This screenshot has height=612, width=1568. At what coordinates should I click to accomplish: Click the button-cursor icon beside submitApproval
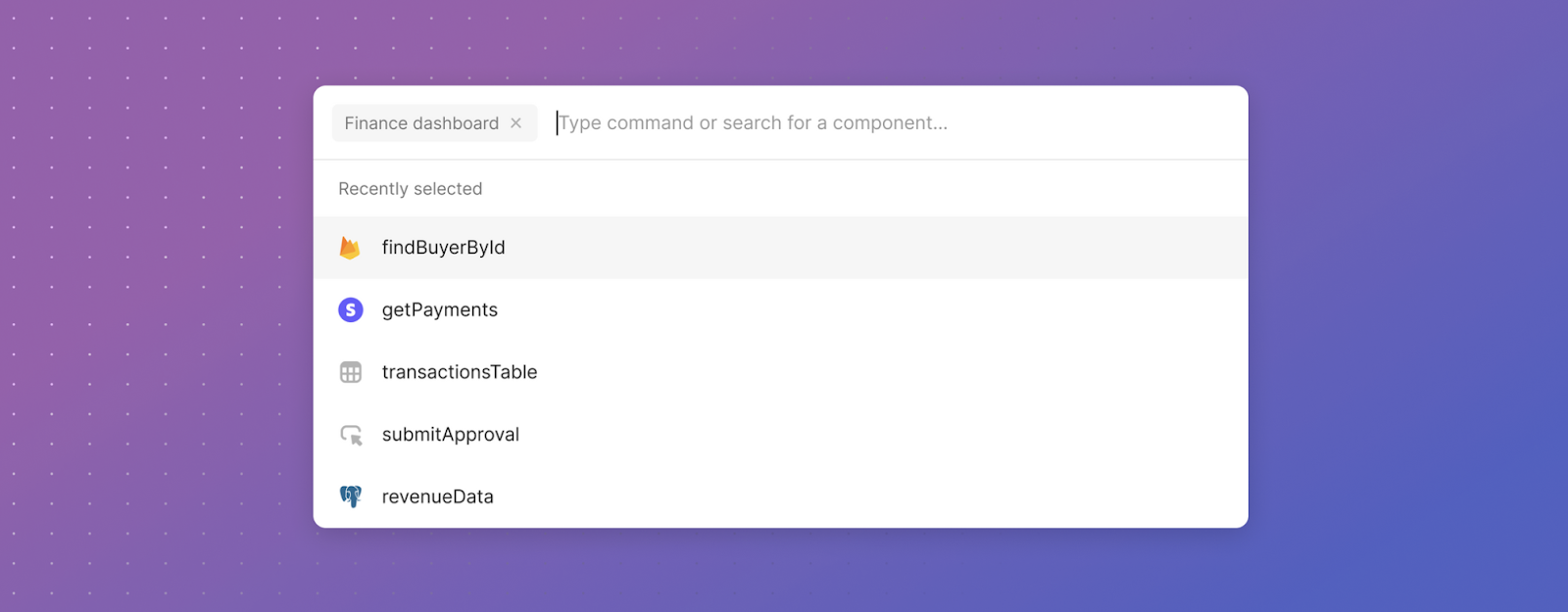click(x=351, y=435)
